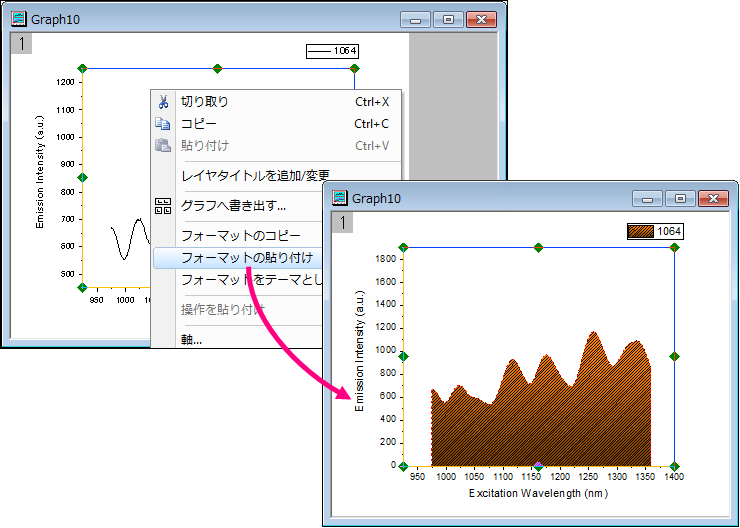Maximize the back Graph10 window

click(x=448, y=20)
